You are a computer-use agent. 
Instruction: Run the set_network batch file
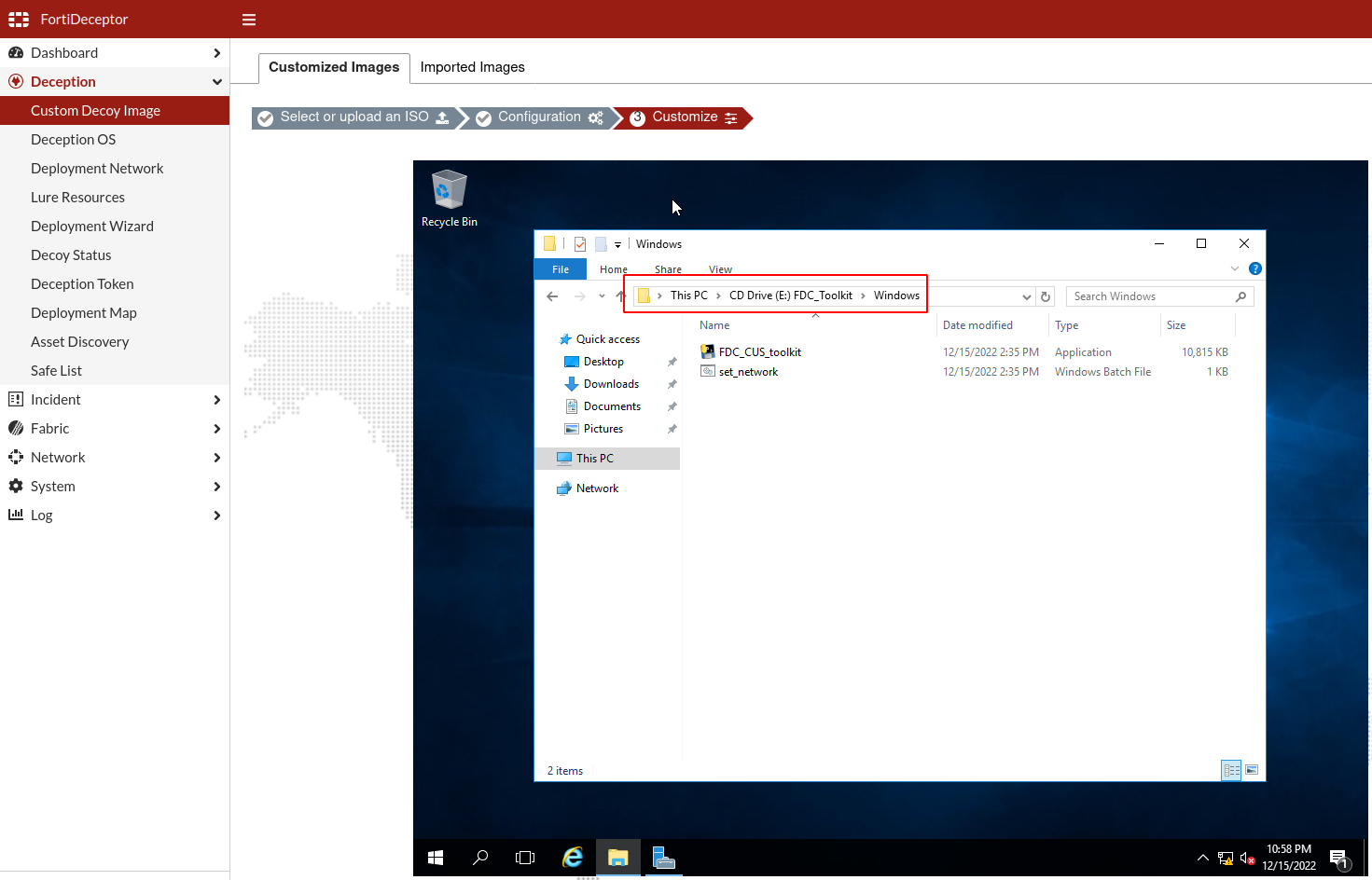747,371
